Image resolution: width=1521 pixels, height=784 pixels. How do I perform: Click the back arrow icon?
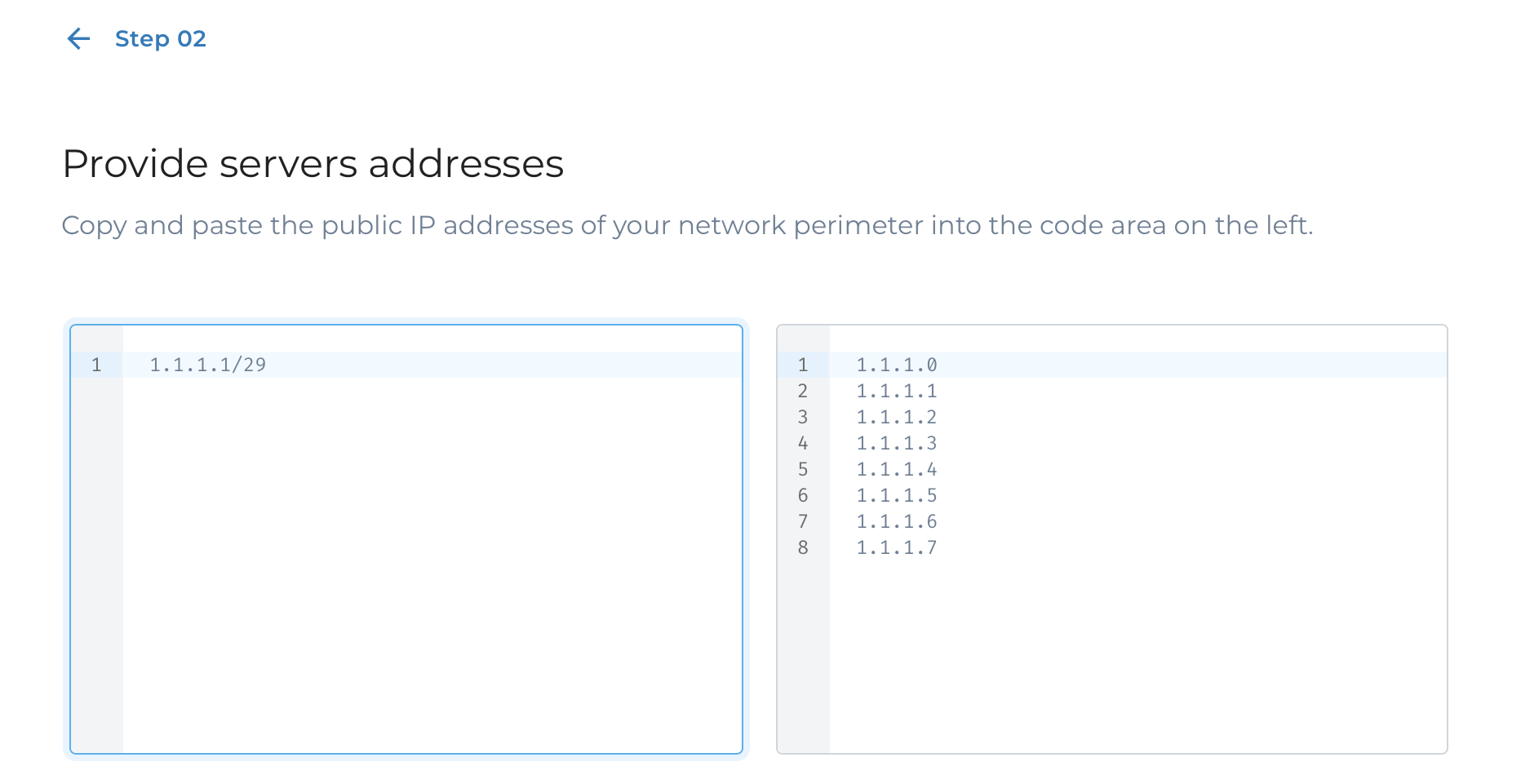click(x=78, y=38)
